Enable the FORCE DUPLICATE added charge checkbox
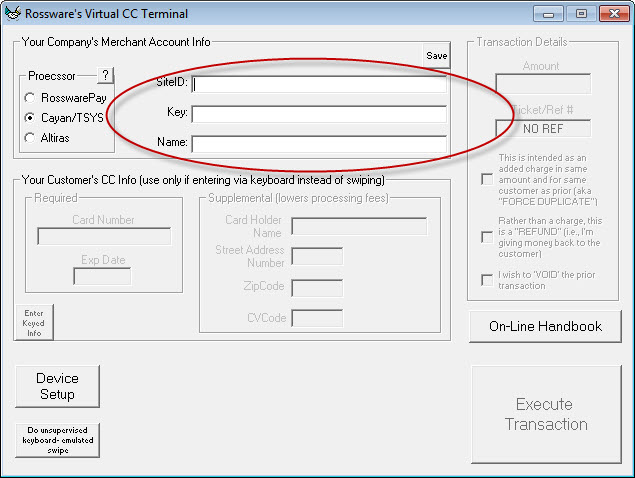The height and width of the screenshot is (478, 635). point(487,178)
